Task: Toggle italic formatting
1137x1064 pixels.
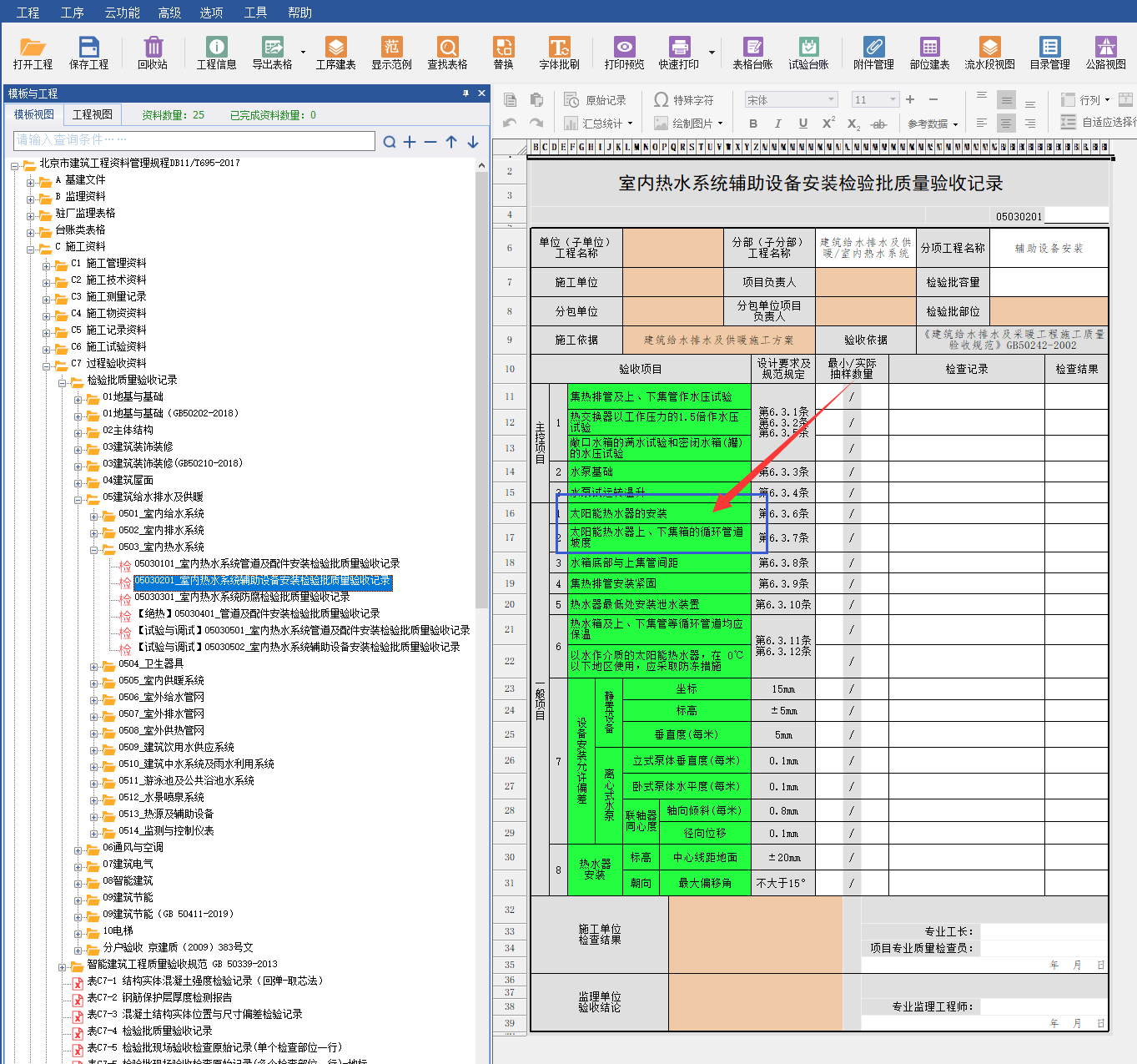Action: [x=778, y=124]
